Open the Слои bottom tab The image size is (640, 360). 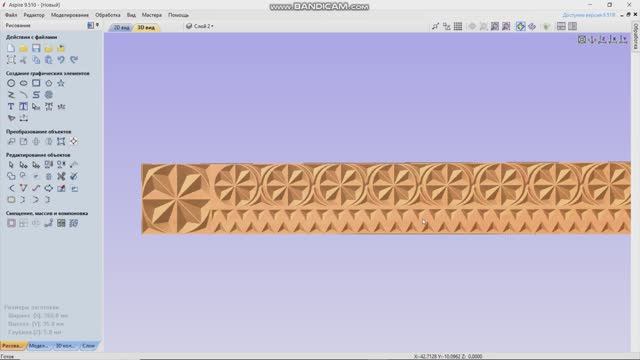pos(89,346)
